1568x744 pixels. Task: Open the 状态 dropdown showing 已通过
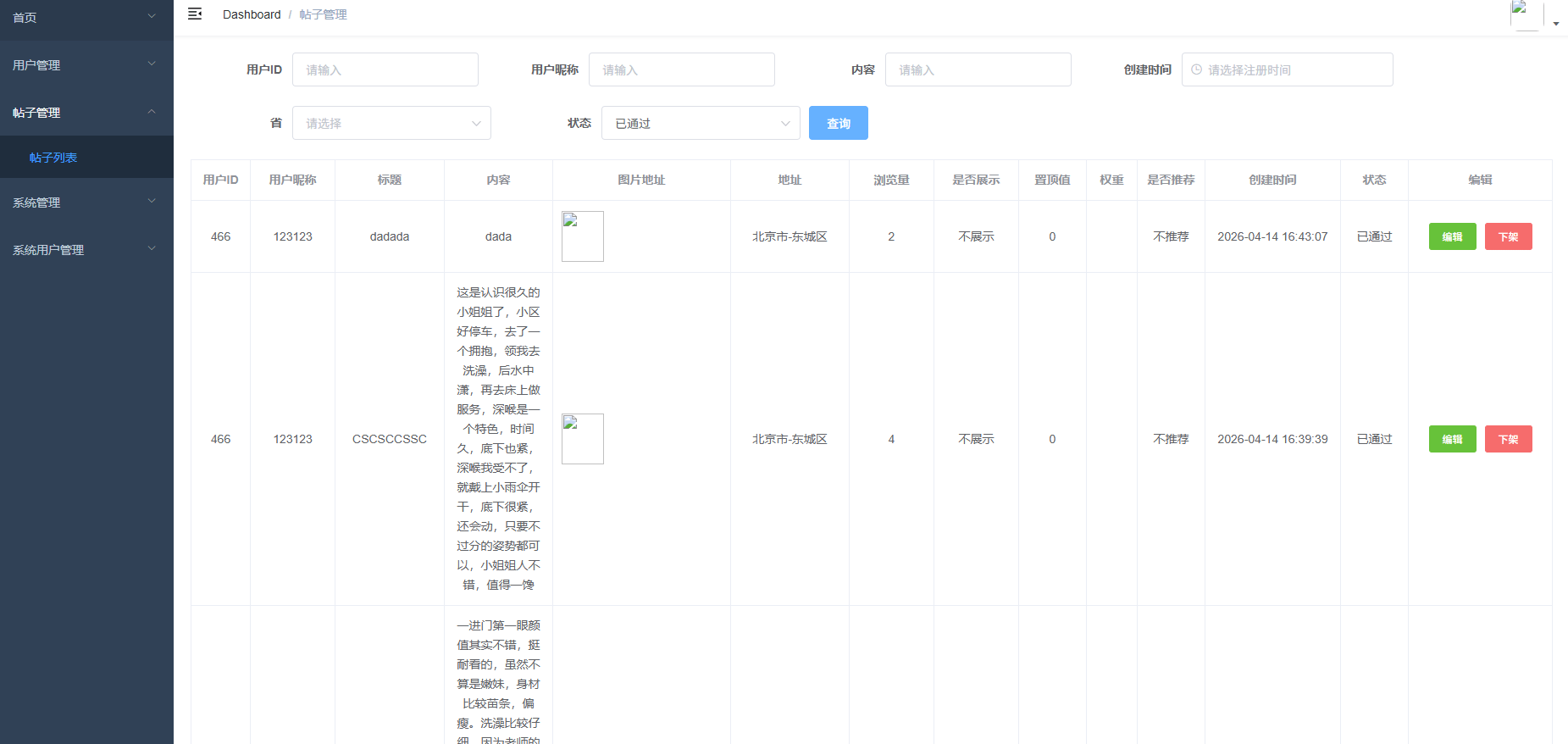click(701, 123)
